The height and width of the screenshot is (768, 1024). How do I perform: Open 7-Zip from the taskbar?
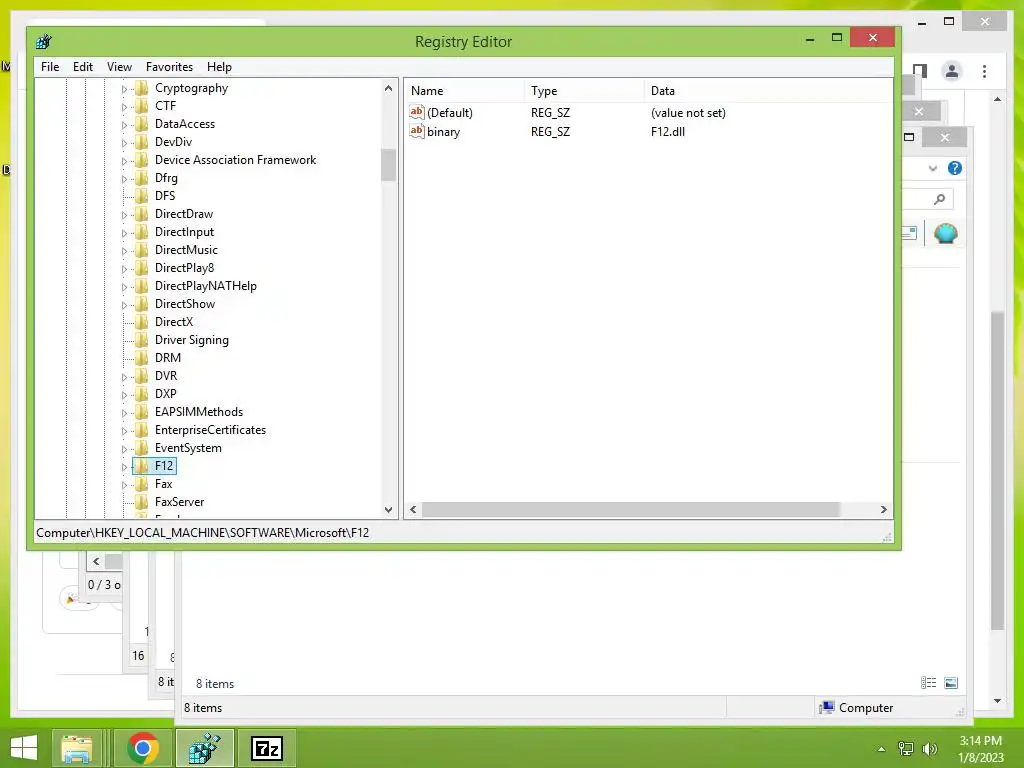(266, 748)
